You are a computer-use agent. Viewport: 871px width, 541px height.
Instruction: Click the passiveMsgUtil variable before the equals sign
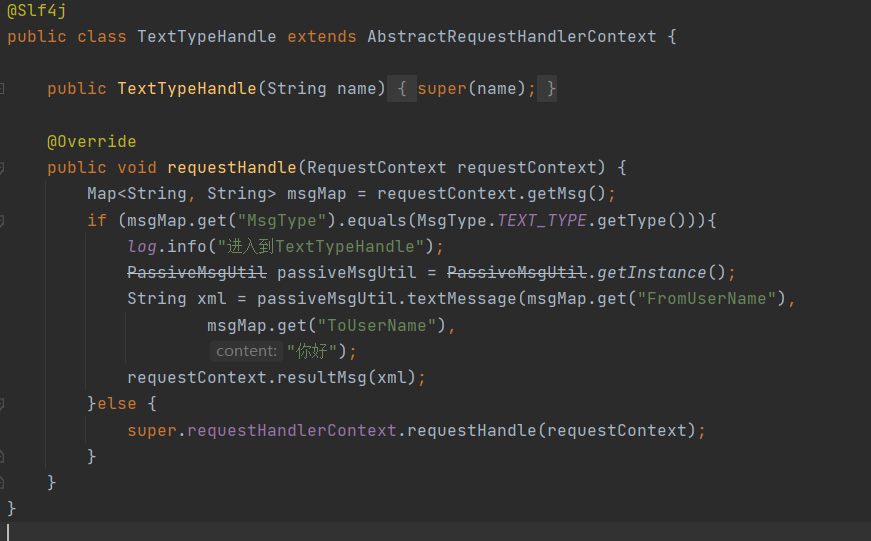[x=346, y=273]
